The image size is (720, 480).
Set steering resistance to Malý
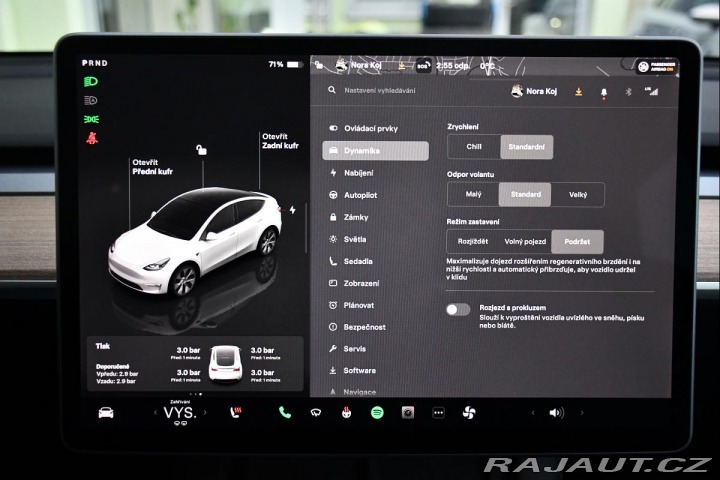(x=473, y=194)
